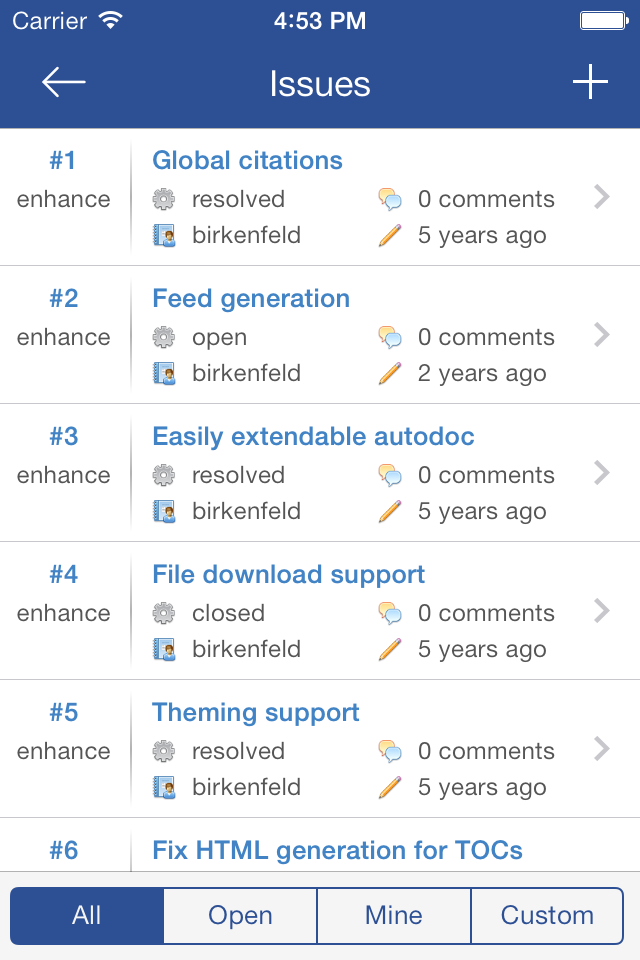Image resolution: width=640 pixels, height=960 pixels.
Task: Tap the gear status icon on issue #4
Action: pos(164,613)
